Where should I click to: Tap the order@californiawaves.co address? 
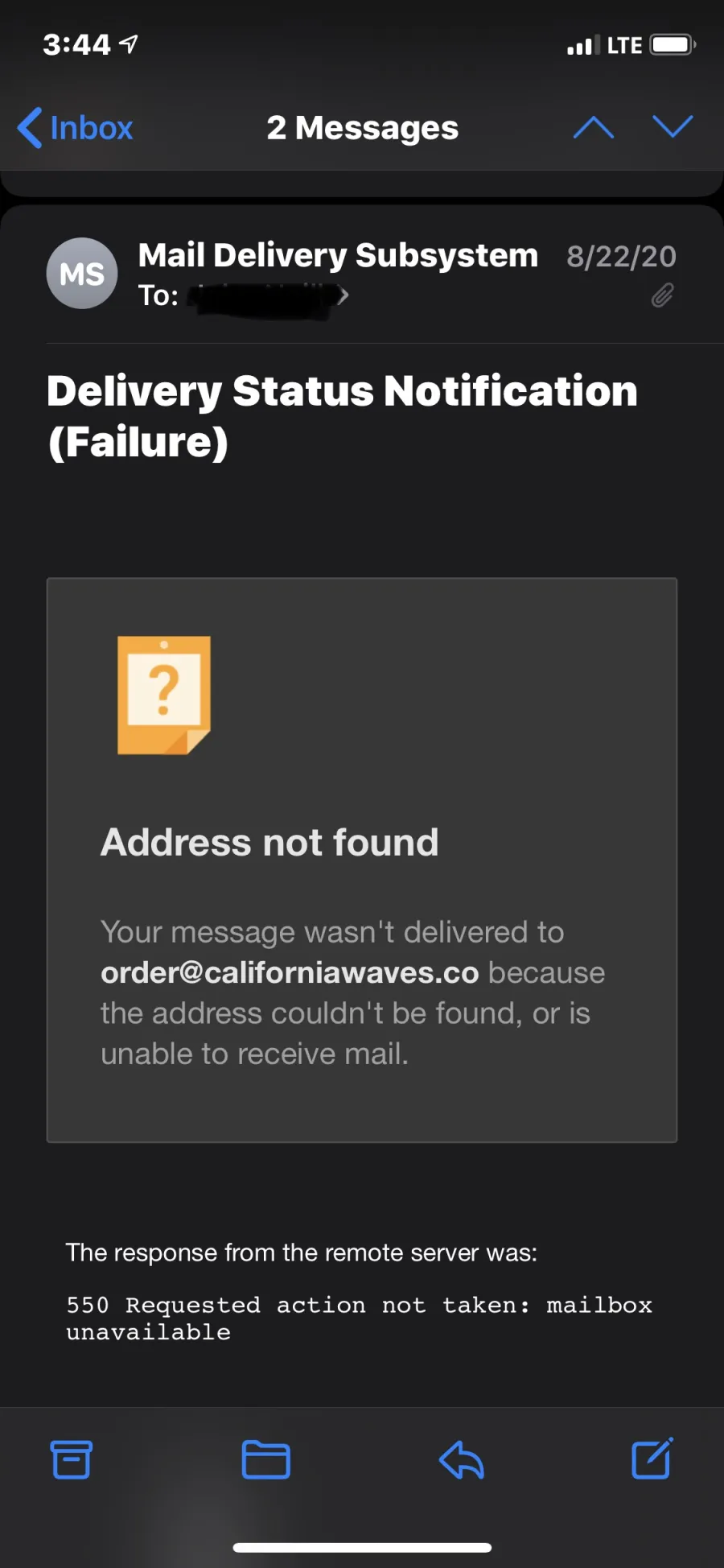click(x=290, y=972)
